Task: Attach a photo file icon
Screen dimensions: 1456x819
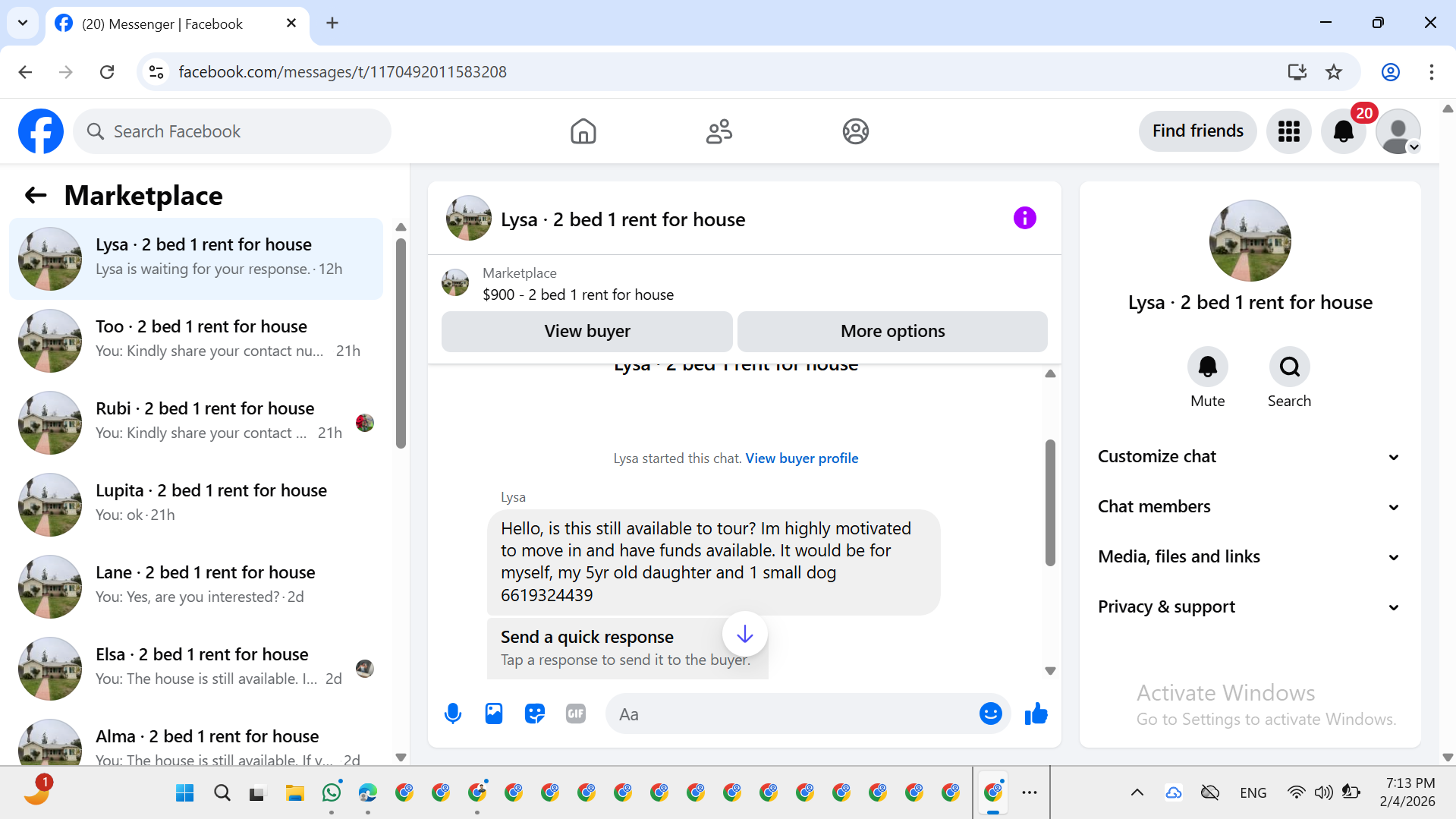Action: (494, 714)
